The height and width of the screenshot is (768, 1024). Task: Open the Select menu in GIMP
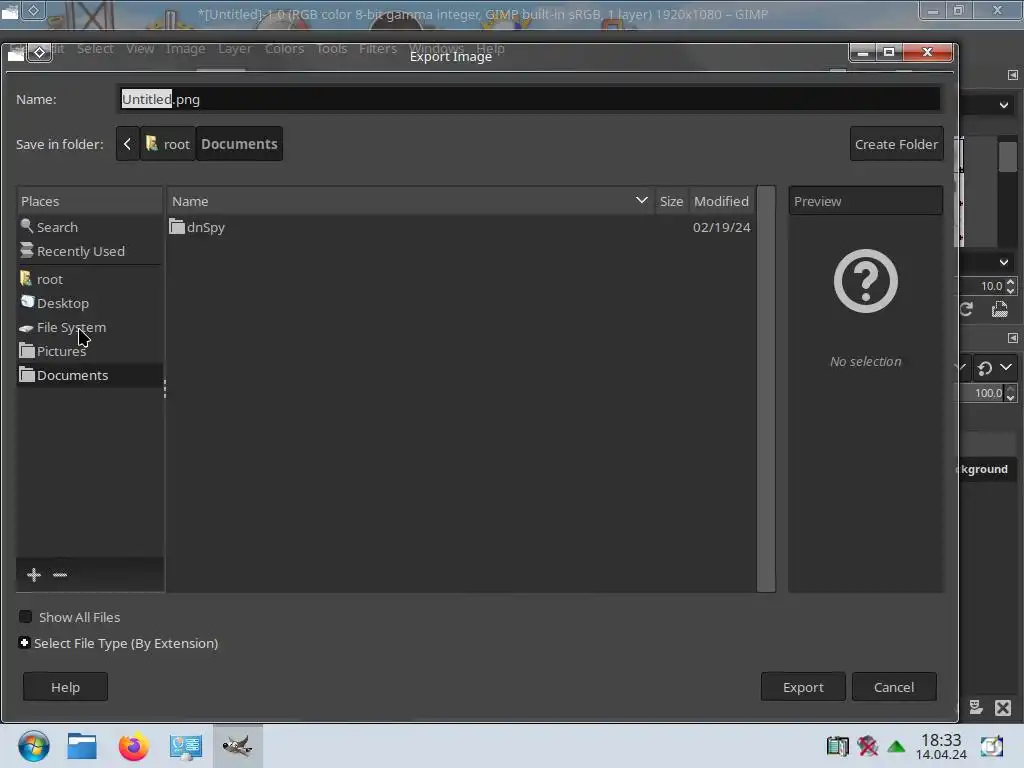95,48
